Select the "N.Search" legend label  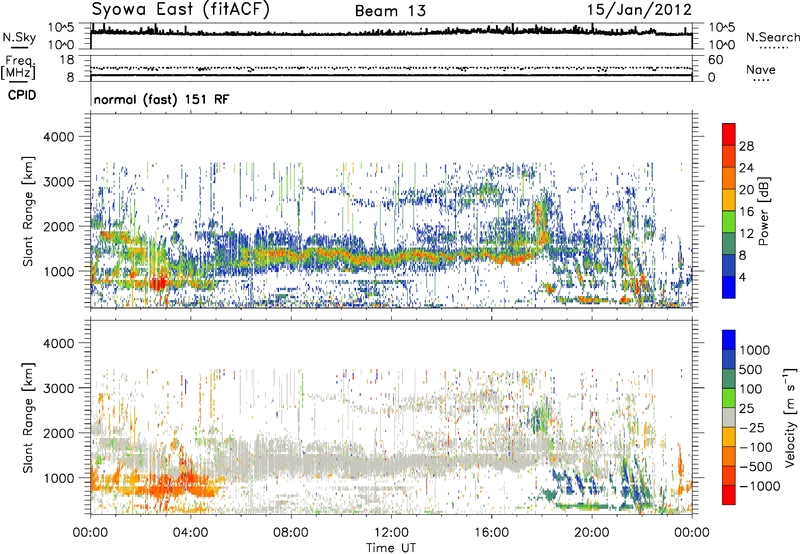(x=773, y=37)
